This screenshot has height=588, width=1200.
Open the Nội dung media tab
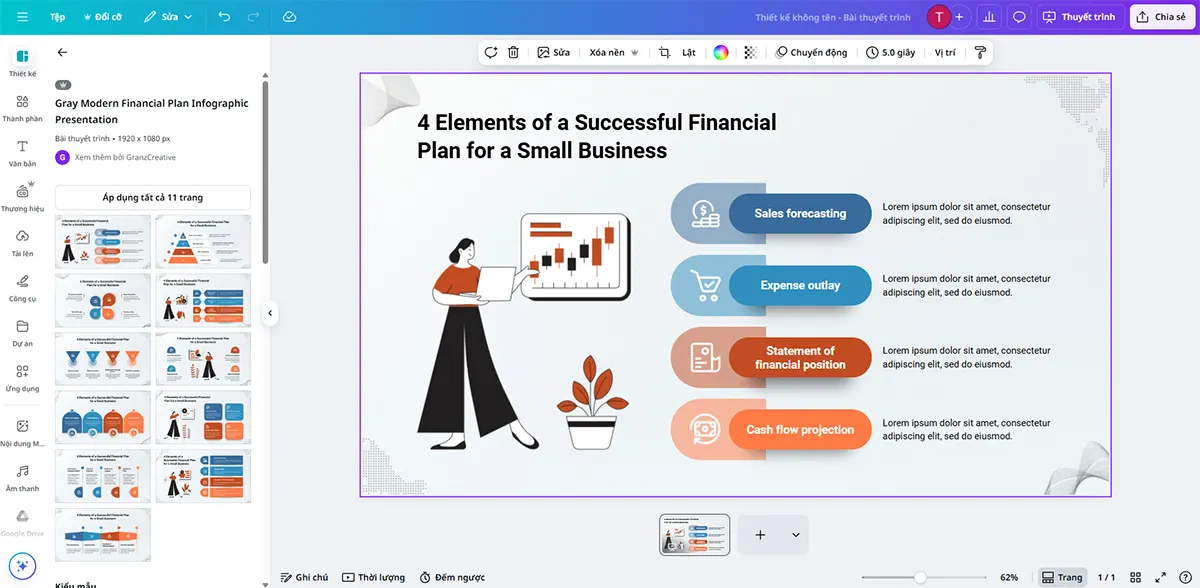click(x=22, y=432)
